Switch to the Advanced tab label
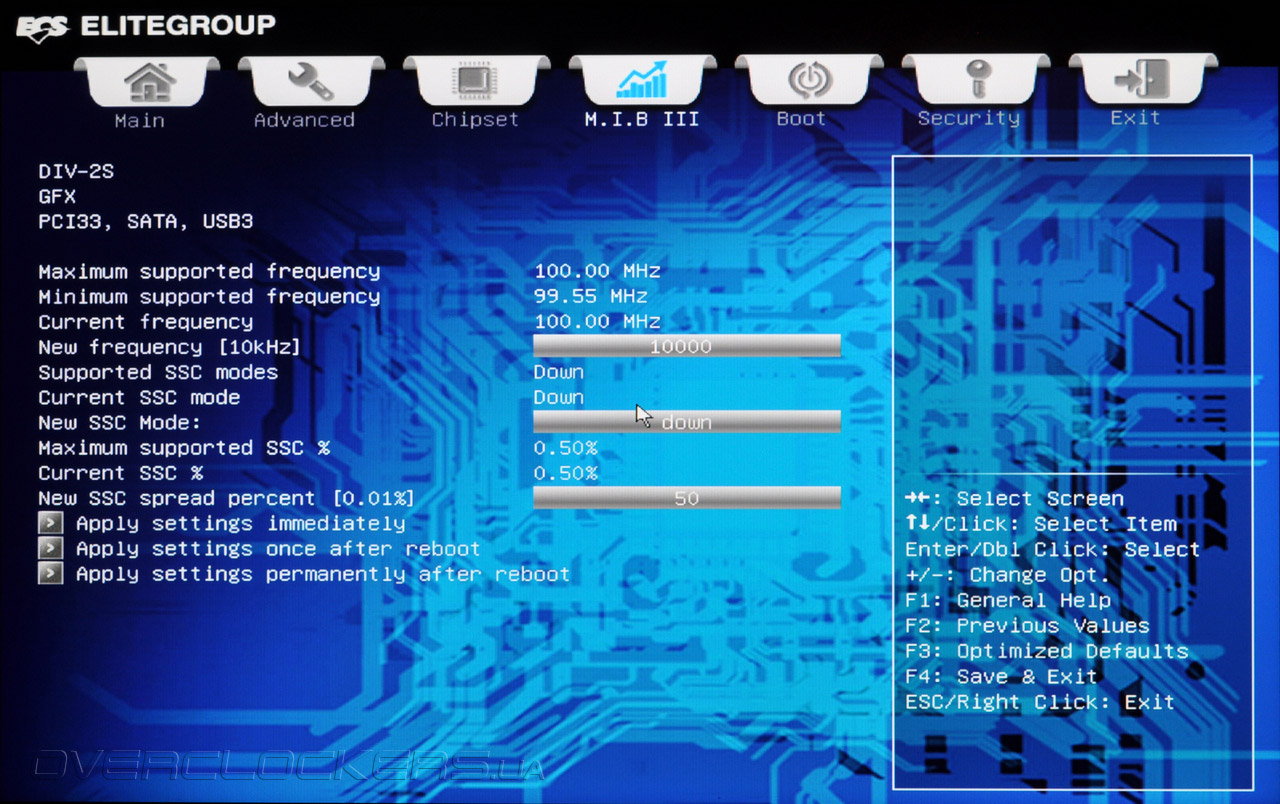1280x804 pixels. pyautogui.click(x=304, y=120)
